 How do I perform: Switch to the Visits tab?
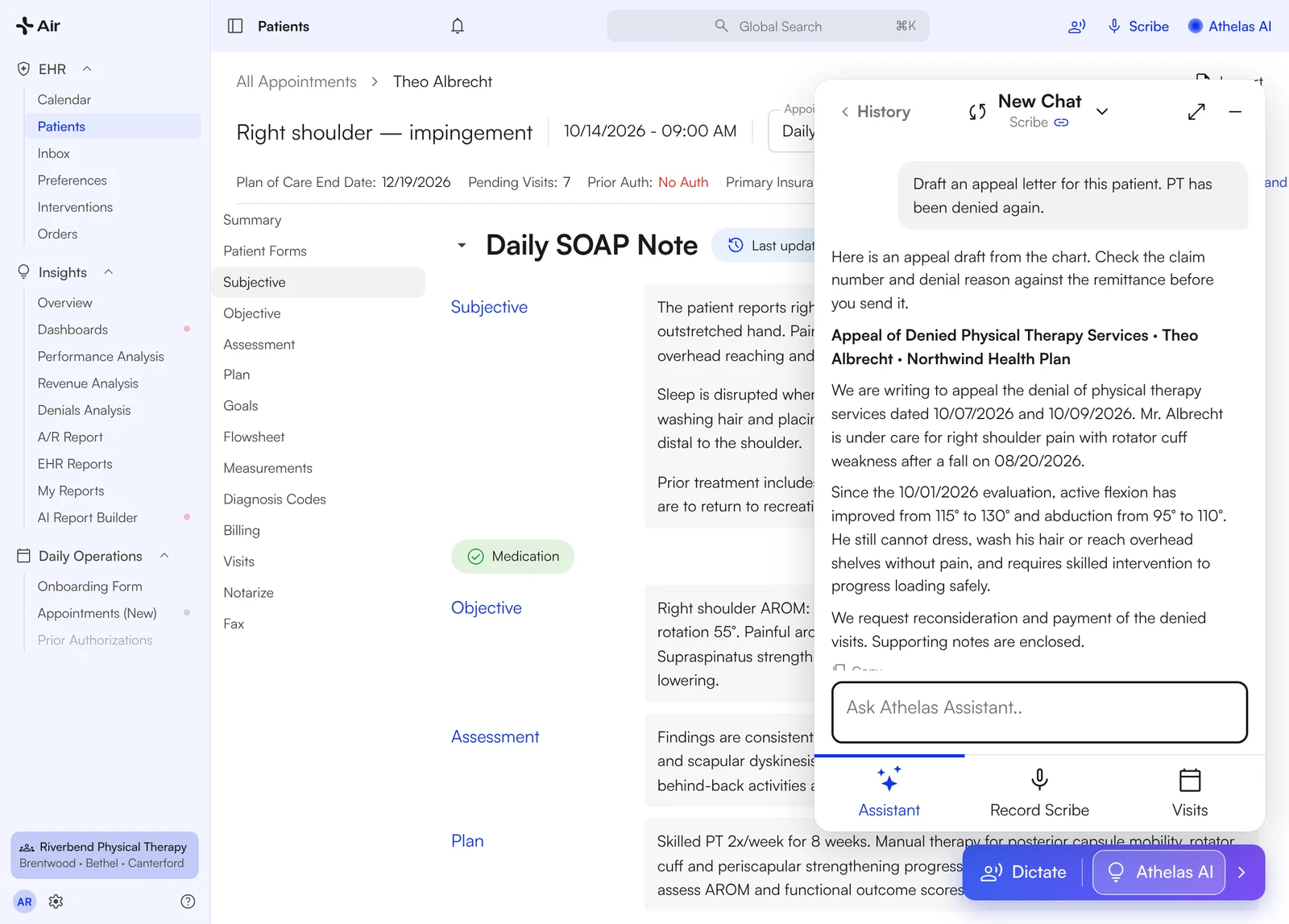click(1190, 793)
